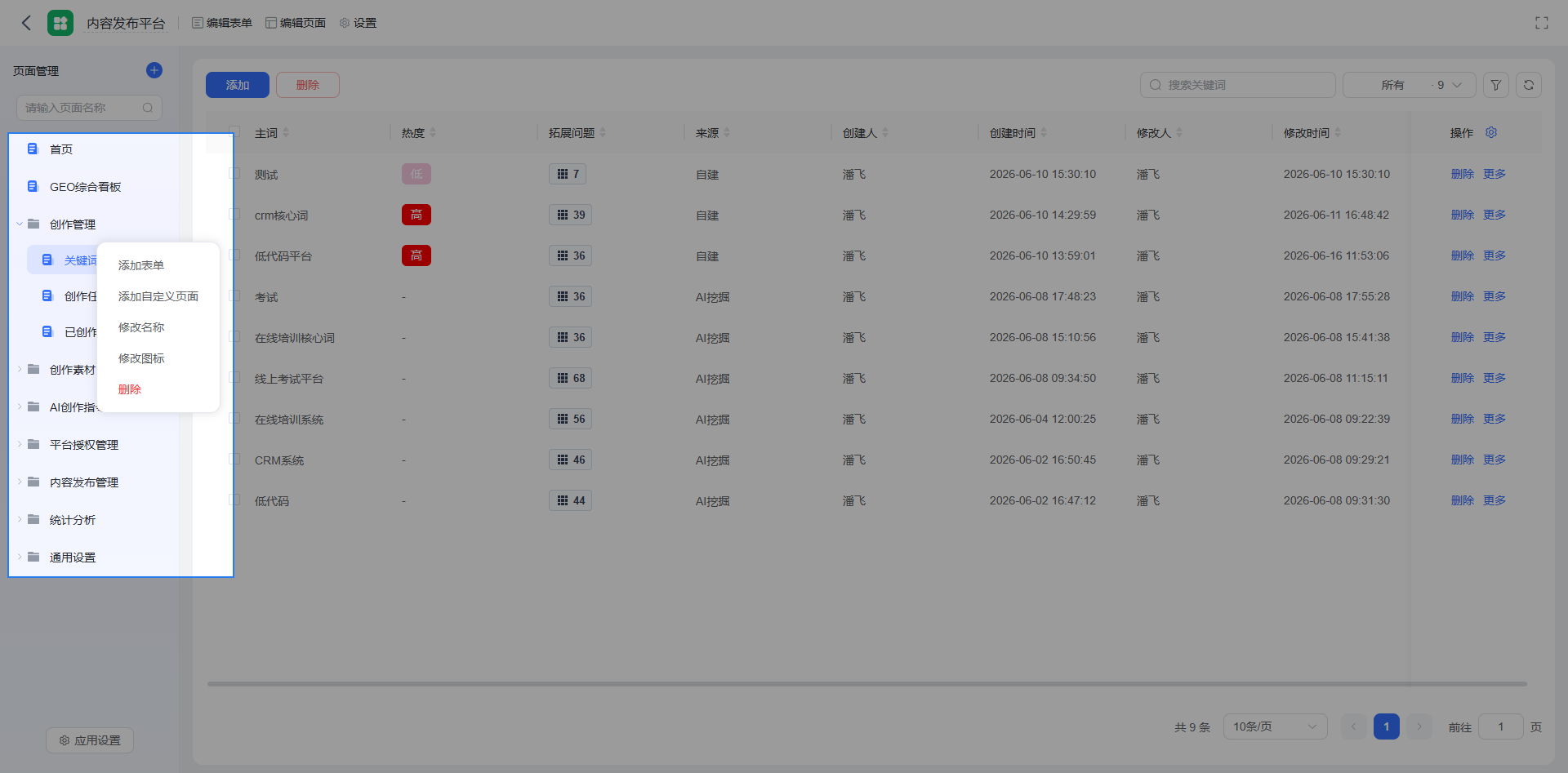Click the blue 添加 button
The width and height of the screenshot is (1568, 773).
(x=238, y=85)
